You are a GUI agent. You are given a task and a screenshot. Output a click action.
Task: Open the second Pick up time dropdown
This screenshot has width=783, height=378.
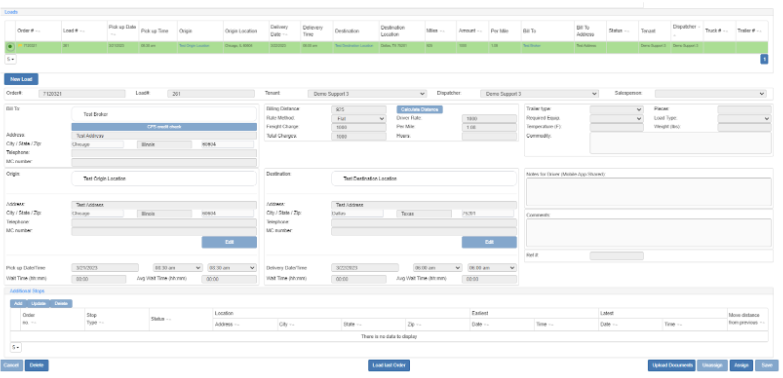tap(232, 268)
